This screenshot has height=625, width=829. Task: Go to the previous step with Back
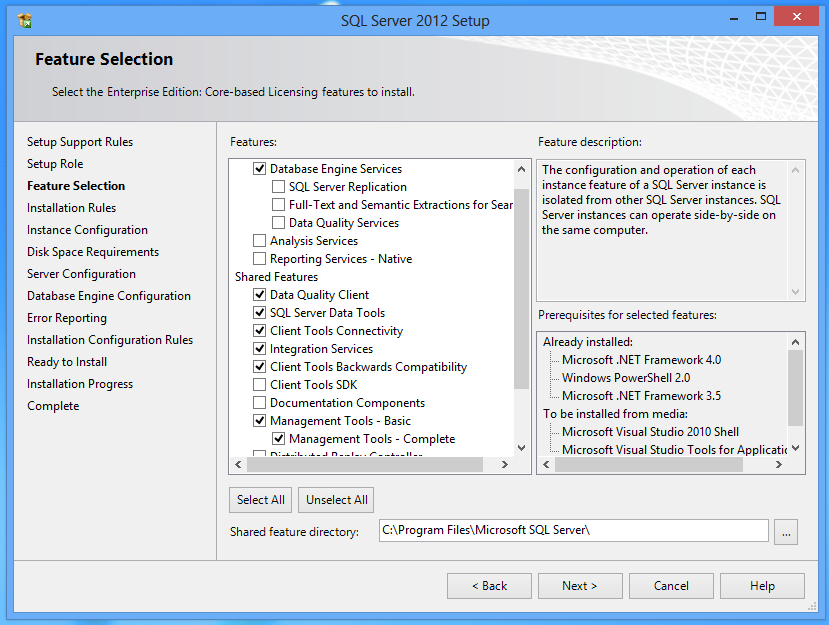pos(489,586)
